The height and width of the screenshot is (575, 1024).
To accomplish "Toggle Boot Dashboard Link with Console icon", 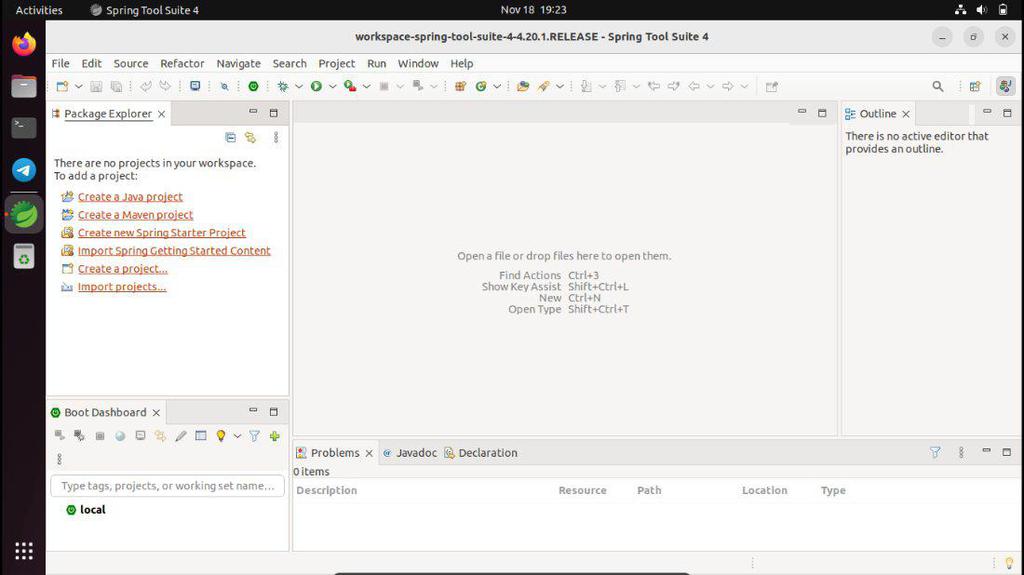I will pos(160,436).
